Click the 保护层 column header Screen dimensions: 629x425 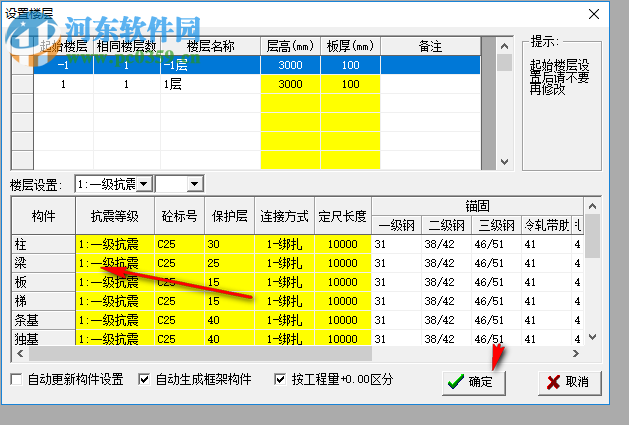[229, 216]
